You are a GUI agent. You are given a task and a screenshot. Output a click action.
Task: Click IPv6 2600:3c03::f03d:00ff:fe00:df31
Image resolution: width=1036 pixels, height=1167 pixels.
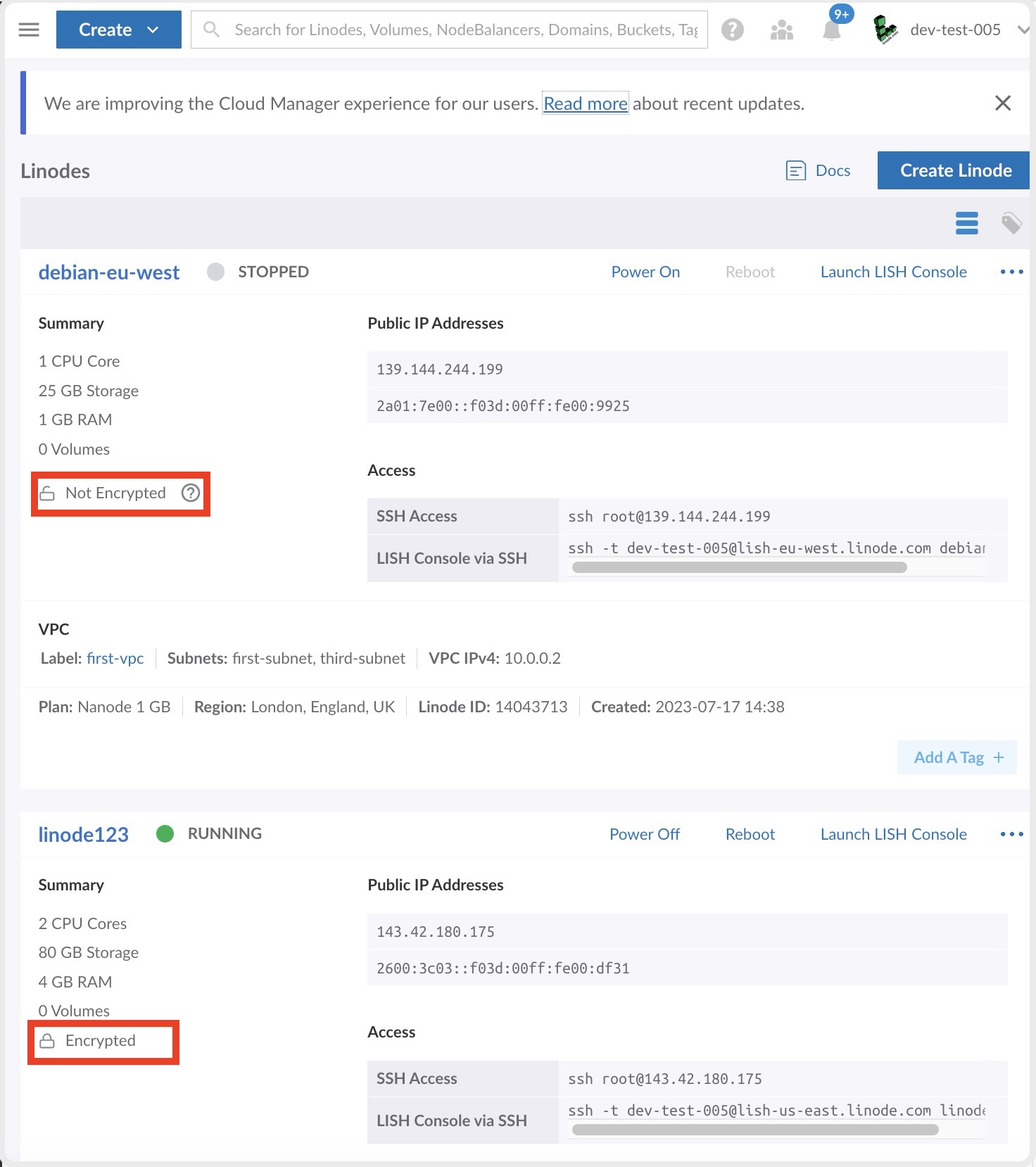click(503, 969)
